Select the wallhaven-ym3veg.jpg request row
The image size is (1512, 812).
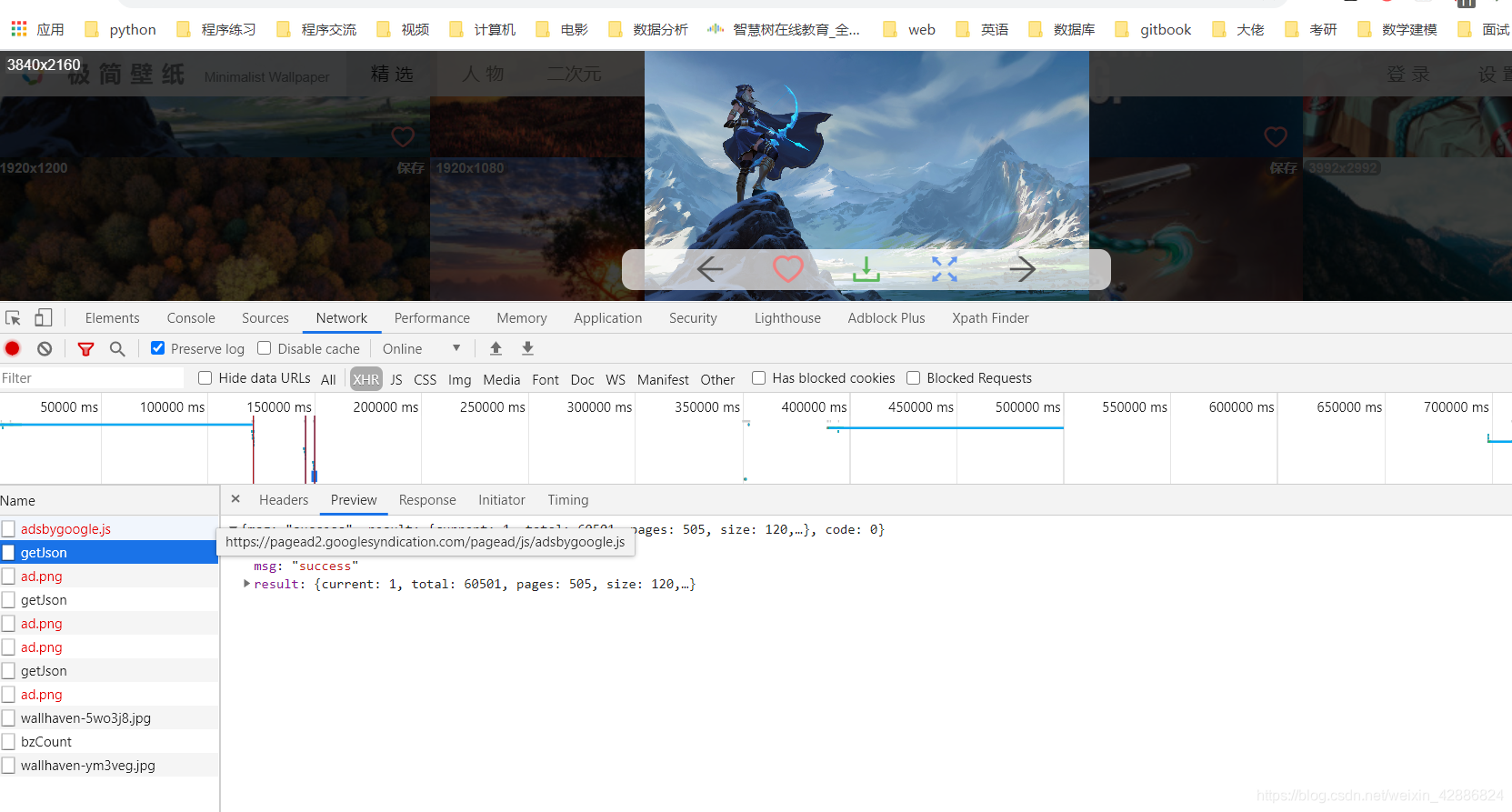click(x=109, y=766)
